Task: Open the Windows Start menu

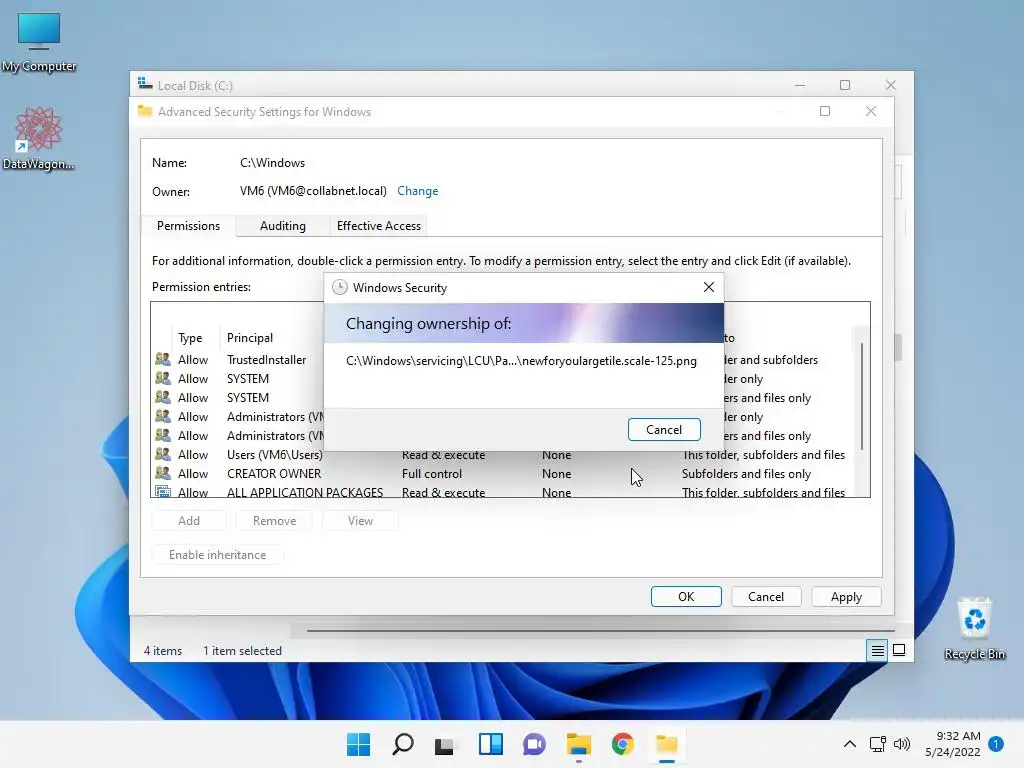Action: [358, 744]
